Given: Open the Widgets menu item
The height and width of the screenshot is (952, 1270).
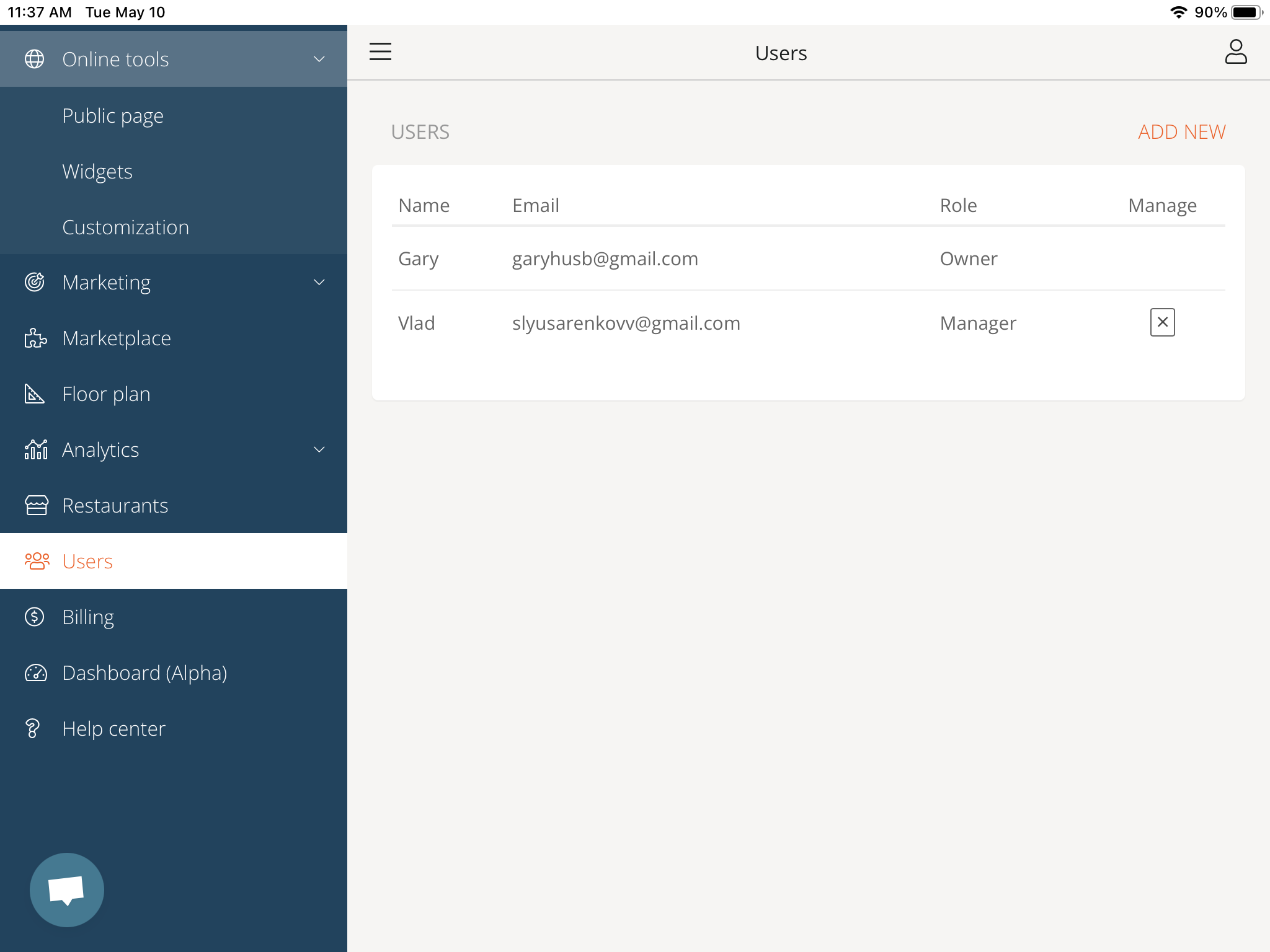Looking at the screenshot, I should (x=97, y=171).
